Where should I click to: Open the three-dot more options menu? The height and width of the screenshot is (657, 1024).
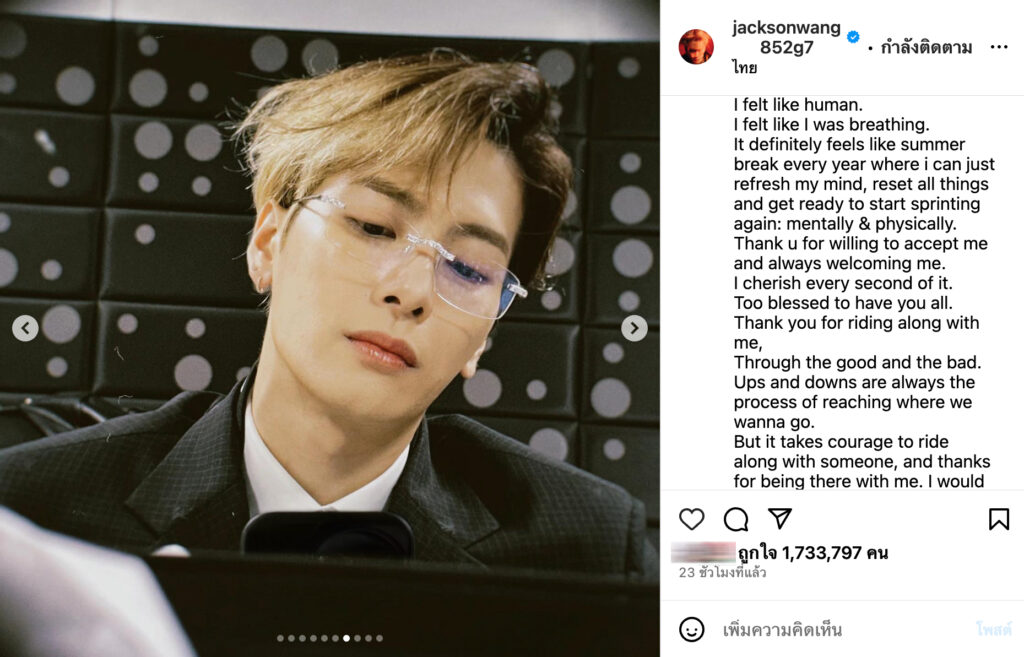(x=999, y=47)
